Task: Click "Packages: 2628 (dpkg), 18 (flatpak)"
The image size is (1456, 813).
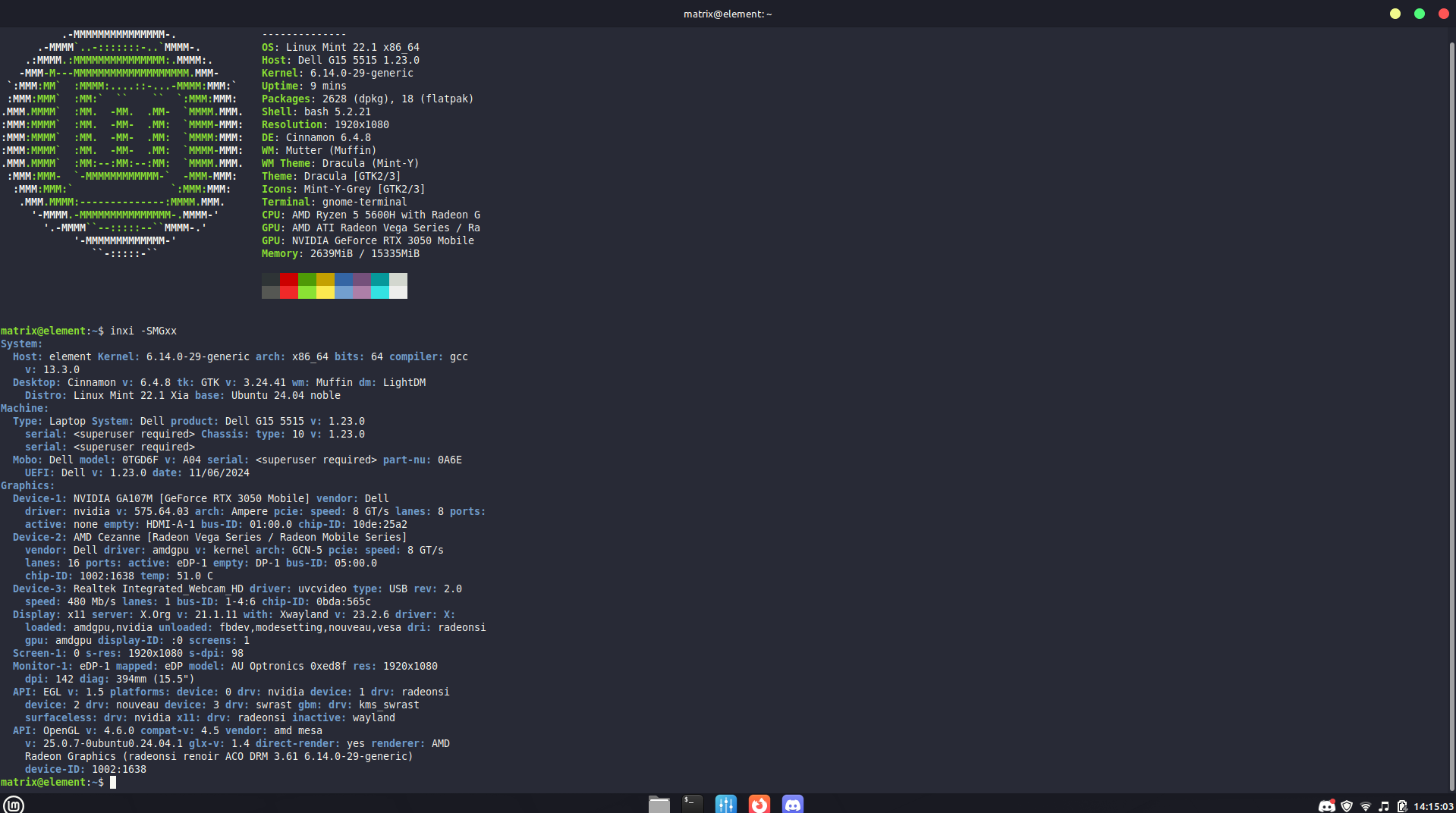Action: [368, 99]
